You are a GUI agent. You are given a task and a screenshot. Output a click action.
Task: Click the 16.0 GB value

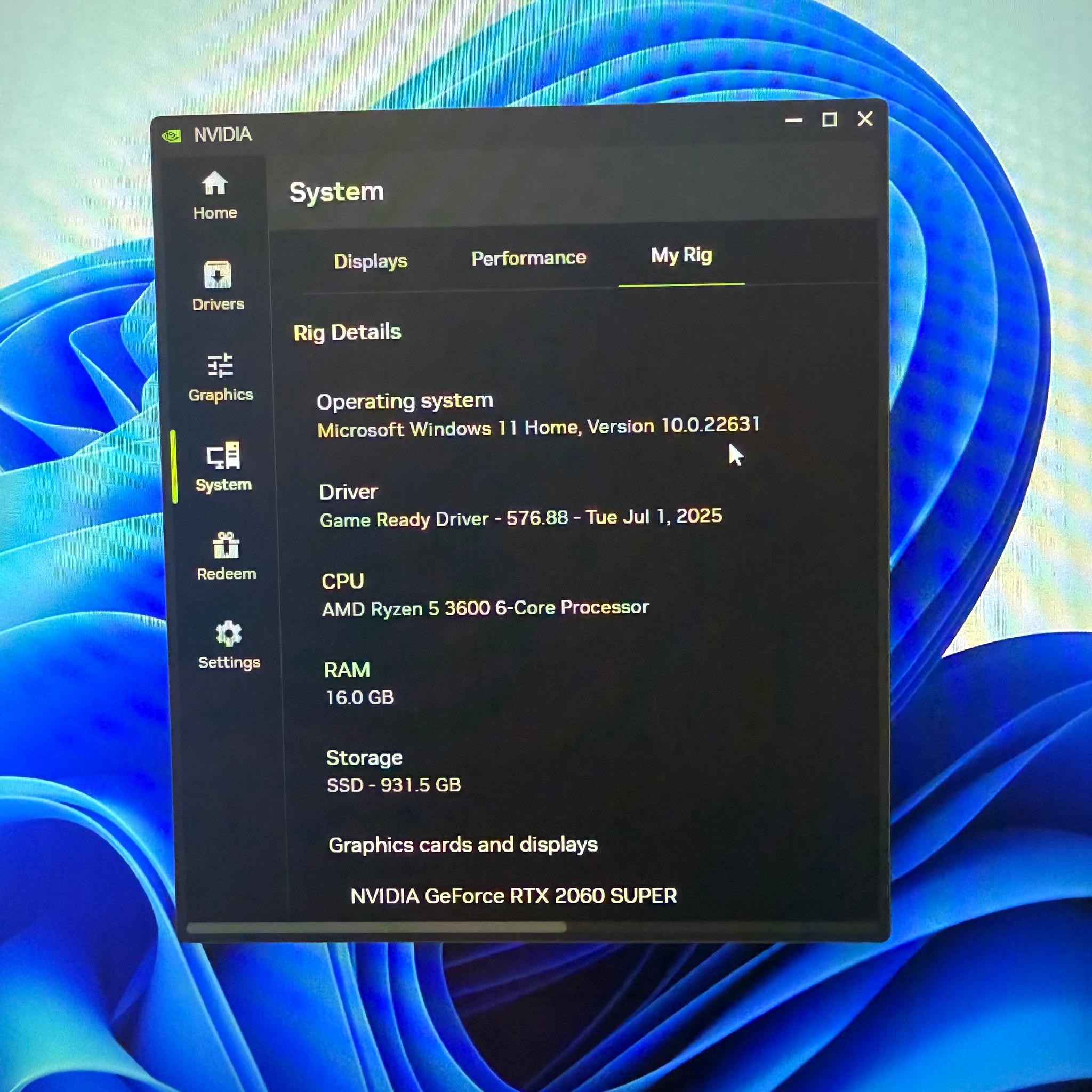359,697
